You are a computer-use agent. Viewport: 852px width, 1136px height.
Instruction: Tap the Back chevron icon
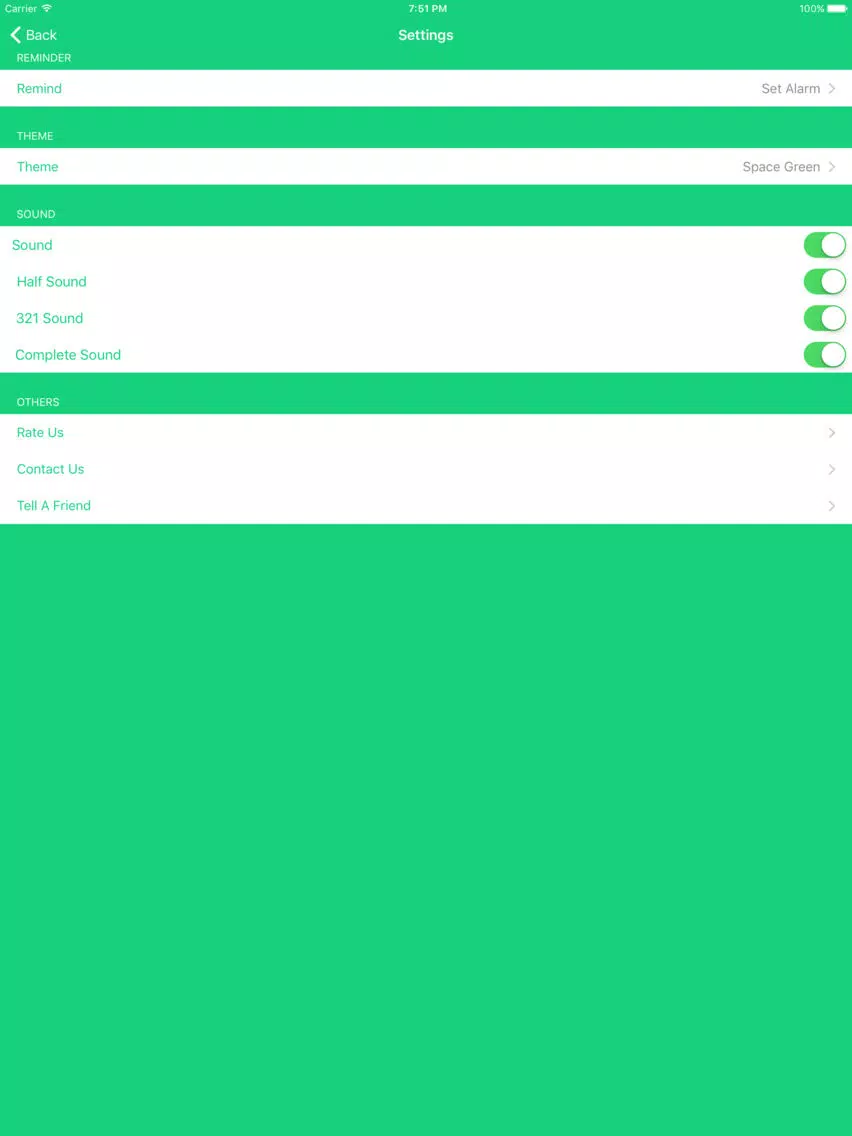(15, 35)
